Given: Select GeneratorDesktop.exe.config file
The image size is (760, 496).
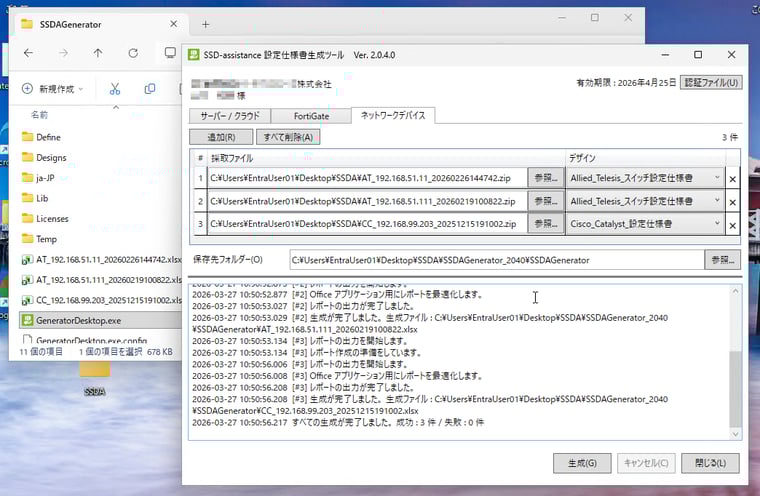Looking at the screenshot, I should [x=85, y=340].
